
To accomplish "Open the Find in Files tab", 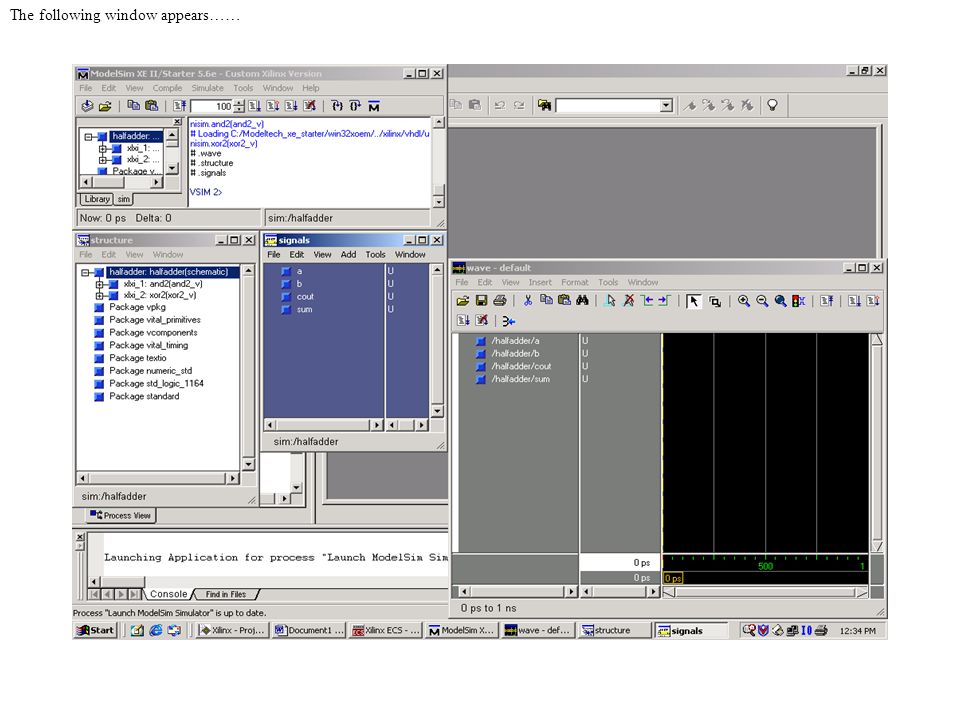I will pos(225,594).
